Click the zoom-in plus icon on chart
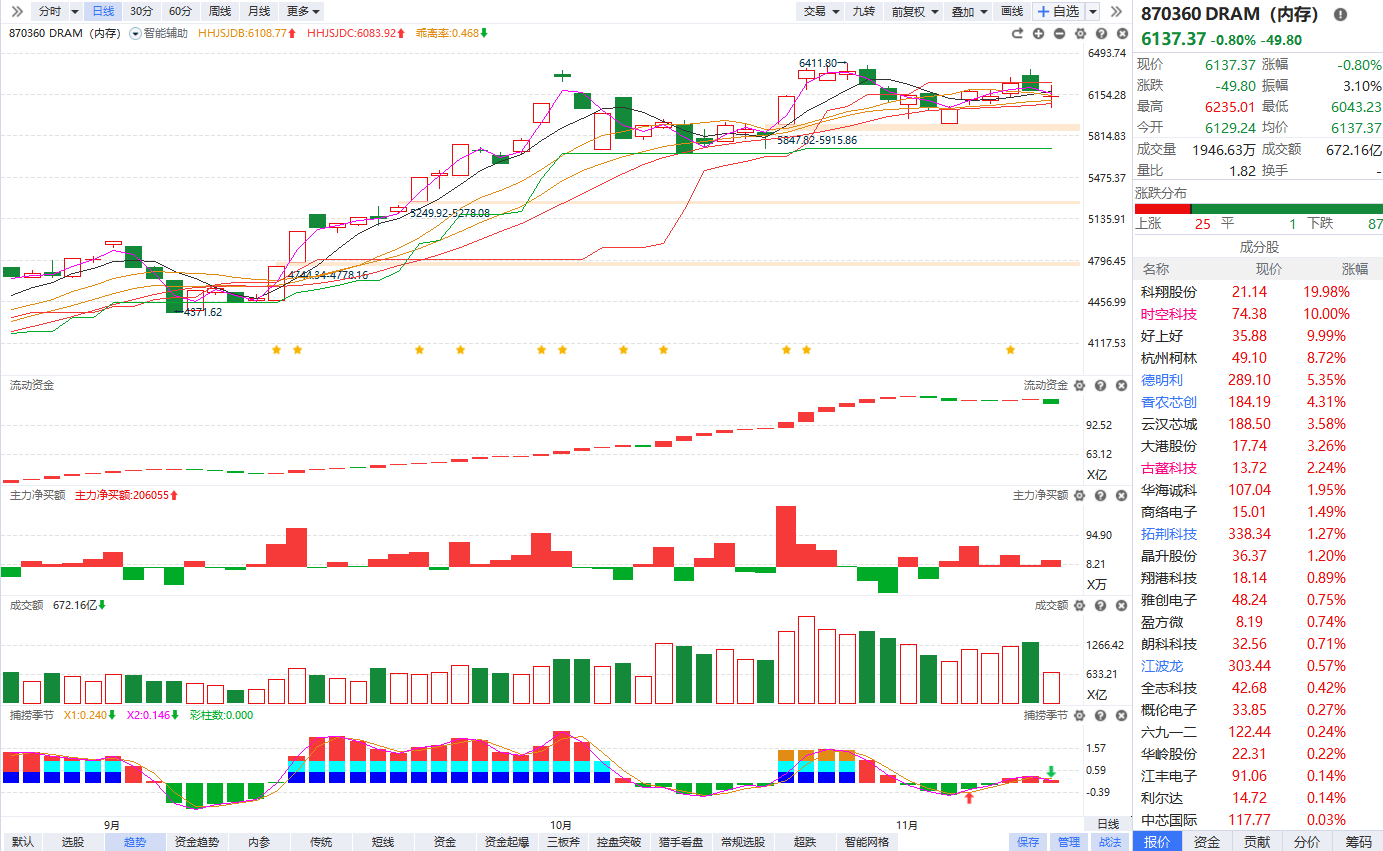 pos(1038,33)
